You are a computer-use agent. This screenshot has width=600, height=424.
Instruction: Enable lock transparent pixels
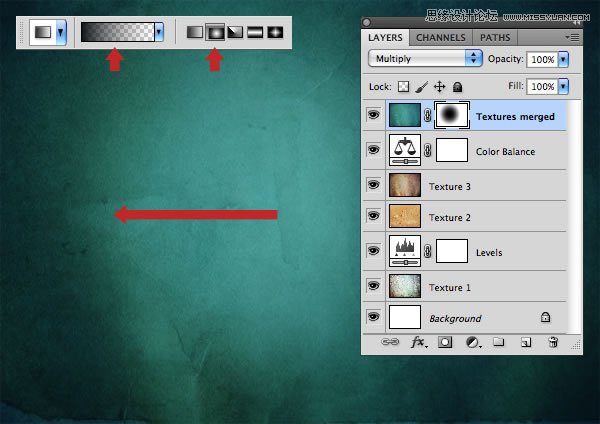click(405, 87)
